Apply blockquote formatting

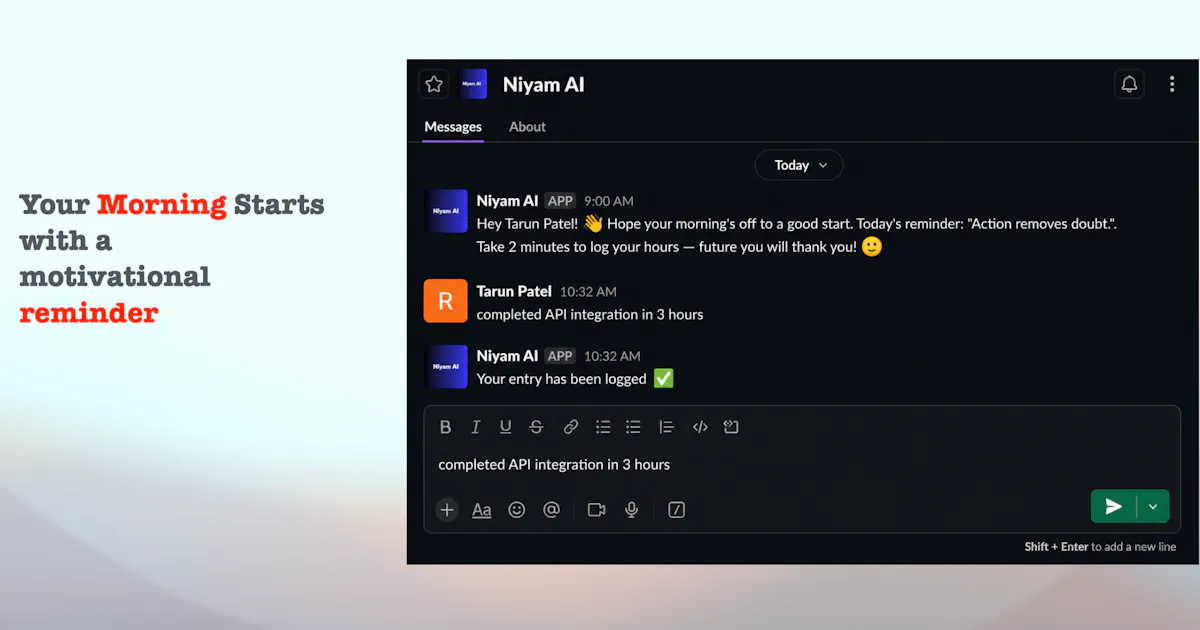pyautogui.click(x=667, y=427)
